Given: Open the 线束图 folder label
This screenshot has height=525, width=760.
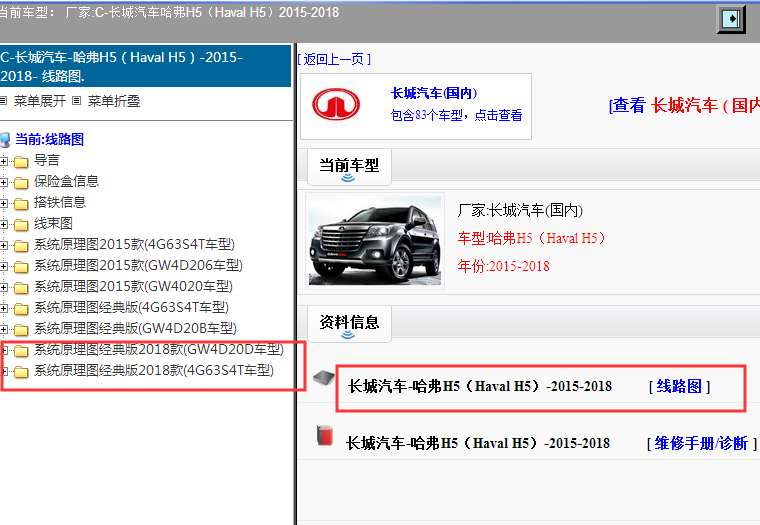Looking at the screenshot, I should [x=53, y=223].
